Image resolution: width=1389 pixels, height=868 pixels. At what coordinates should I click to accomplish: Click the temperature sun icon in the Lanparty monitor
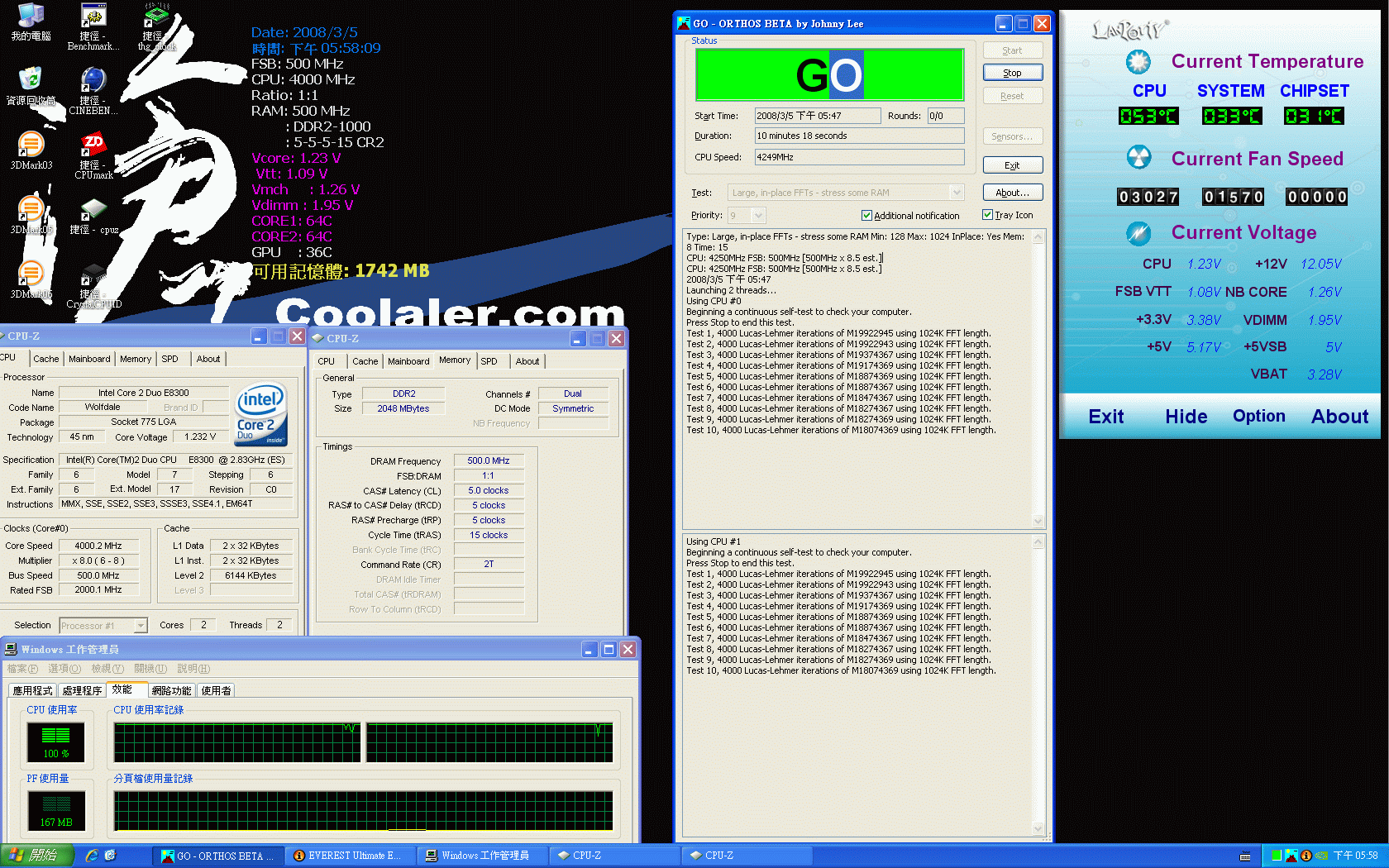1138,61
